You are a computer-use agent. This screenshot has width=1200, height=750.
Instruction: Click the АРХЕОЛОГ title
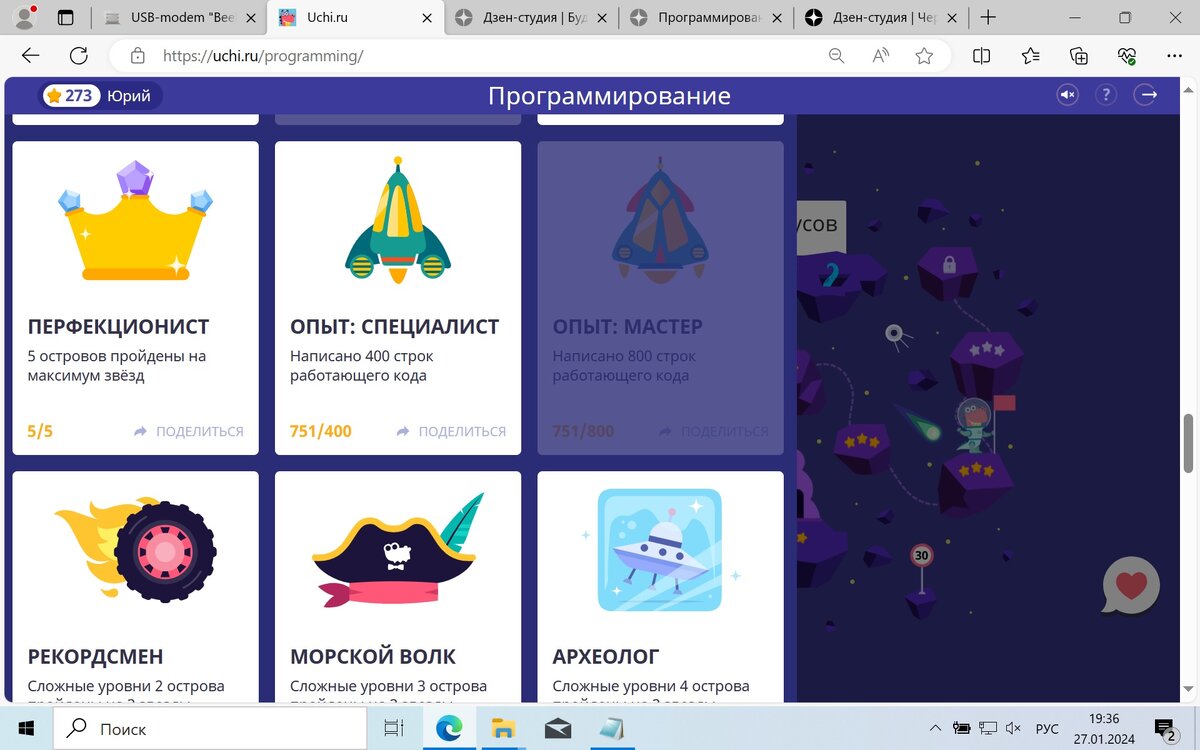pos(606,657)
